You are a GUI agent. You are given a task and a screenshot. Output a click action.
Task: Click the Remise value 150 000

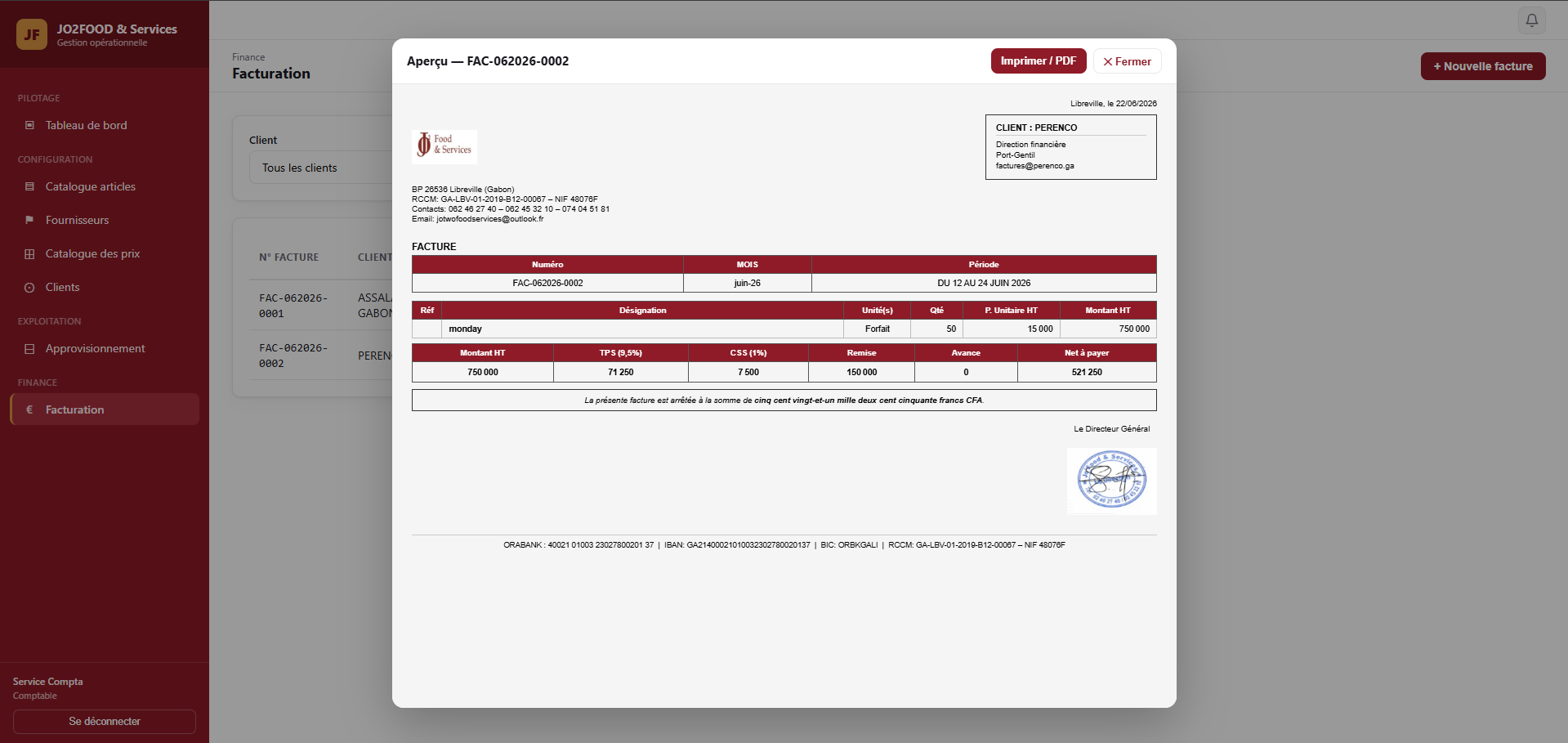861,372
